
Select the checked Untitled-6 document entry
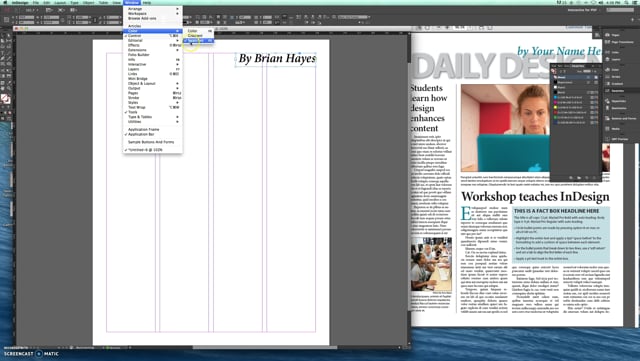coord(153,150)
